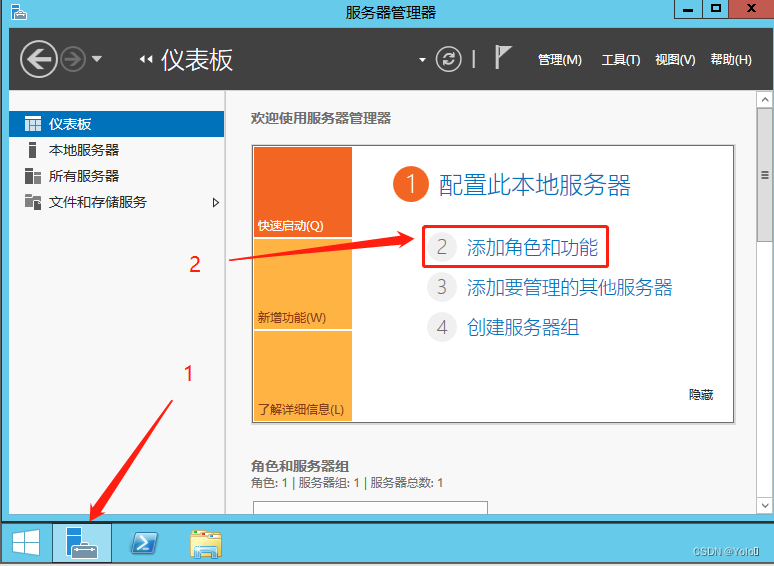The image size is (774, 566).
Task: Select the 快速启动(Q) tile
Action: (303, 192)
